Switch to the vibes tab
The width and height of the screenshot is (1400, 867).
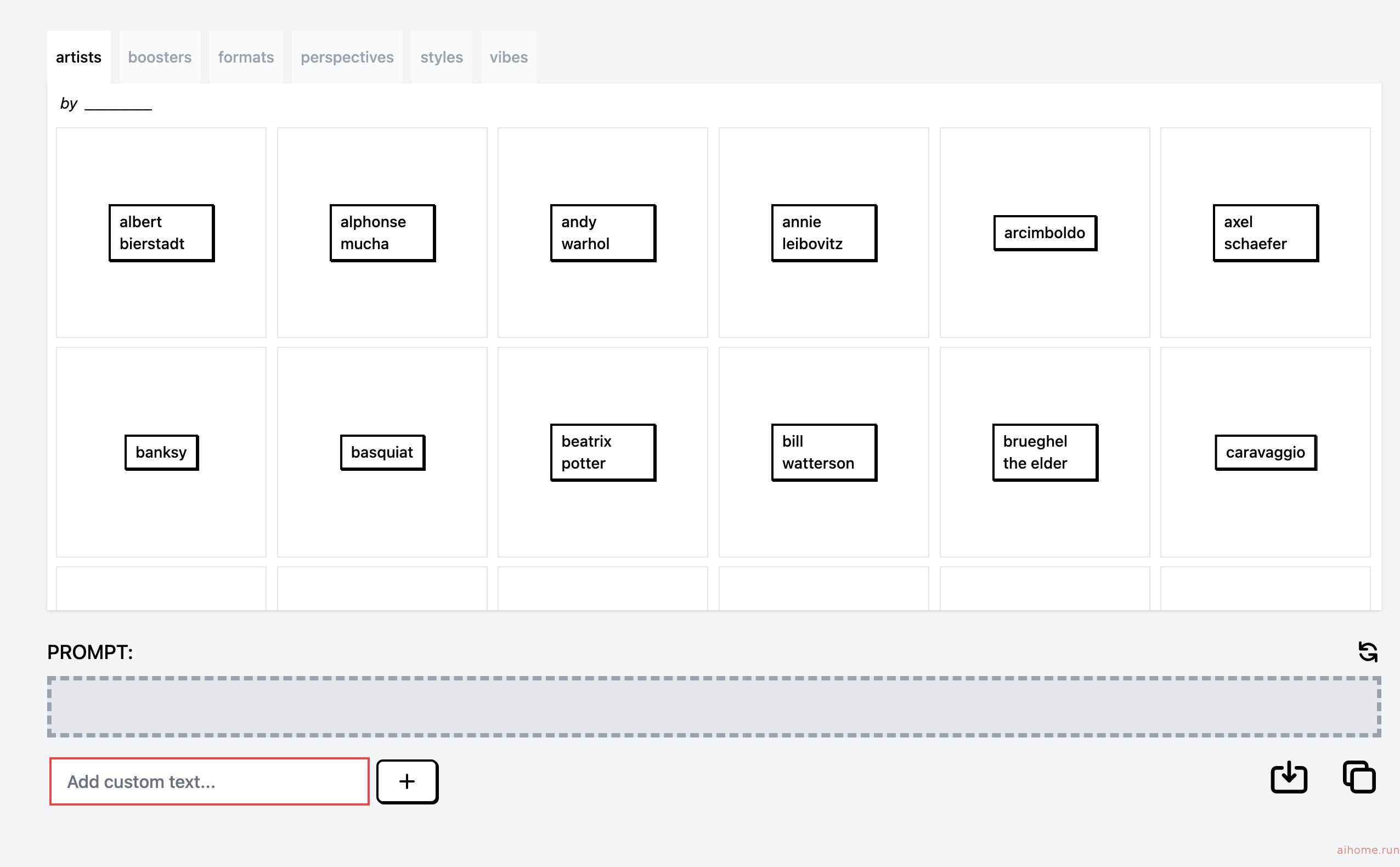coord(508,57)
